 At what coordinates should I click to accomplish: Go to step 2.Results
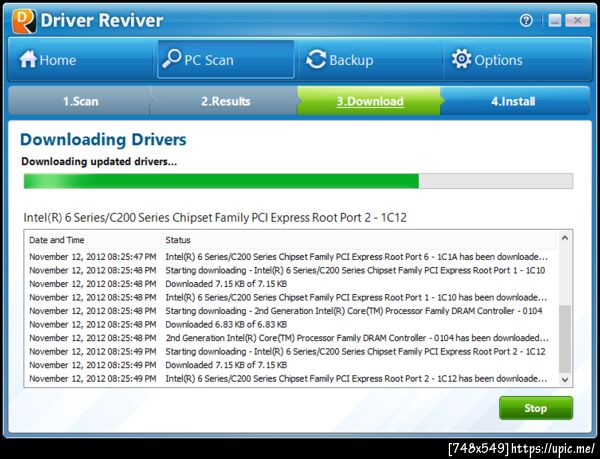226,101
